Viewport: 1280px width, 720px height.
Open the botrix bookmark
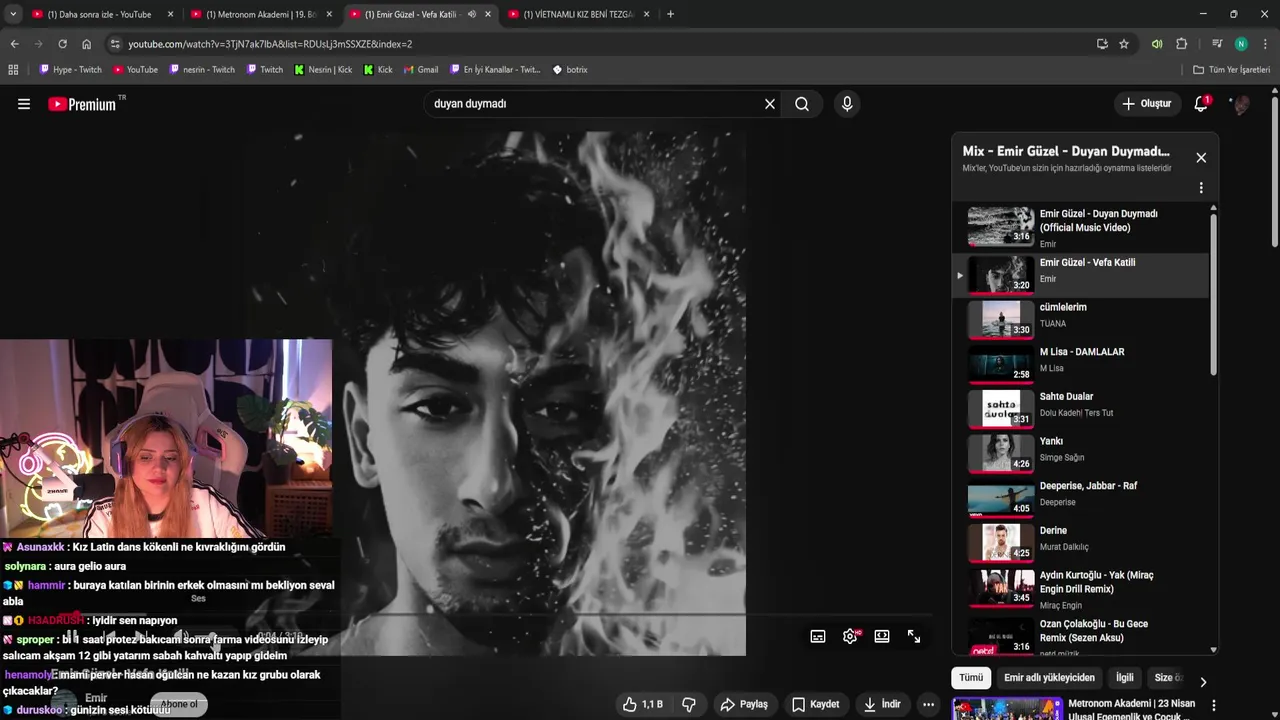pyautogui.click(x=570, y=70)
